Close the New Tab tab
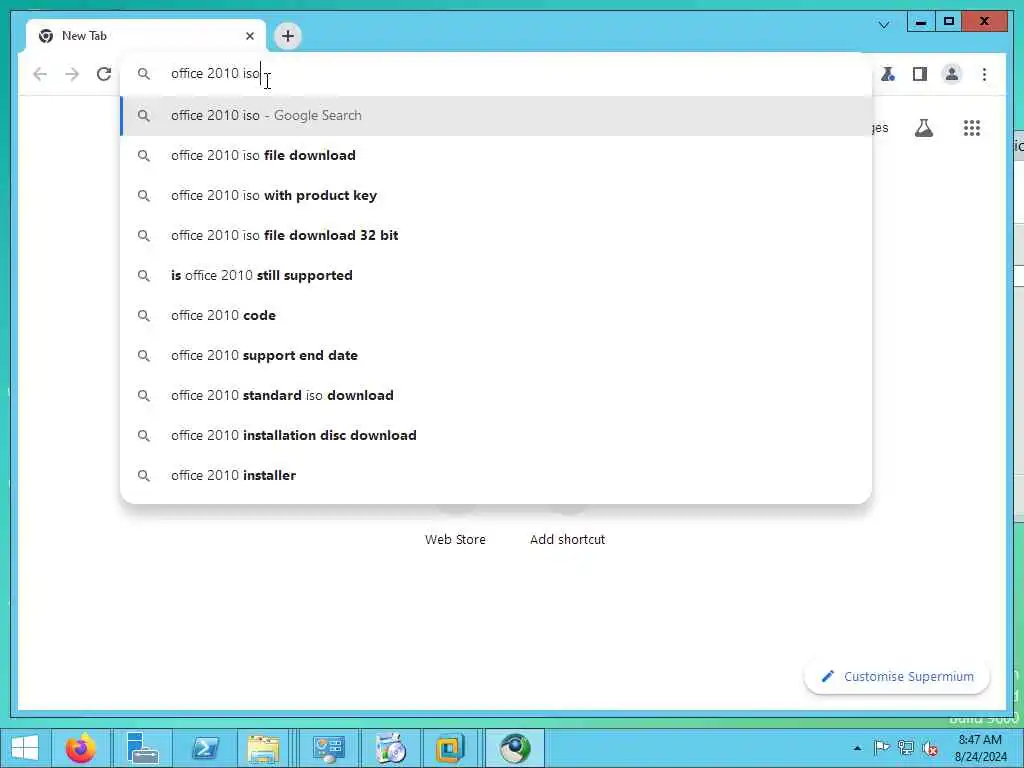Image resolution: width=1024 pixels, height=768 pixels. click(x=249, y=36)
